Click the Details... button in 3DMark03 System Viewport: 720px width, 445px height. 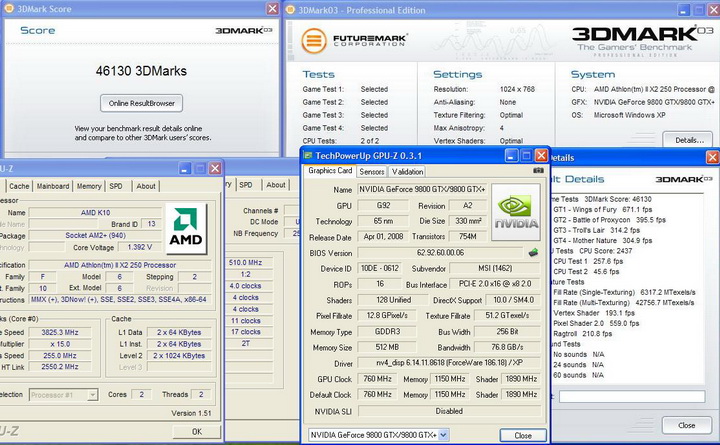click(687, 140)
